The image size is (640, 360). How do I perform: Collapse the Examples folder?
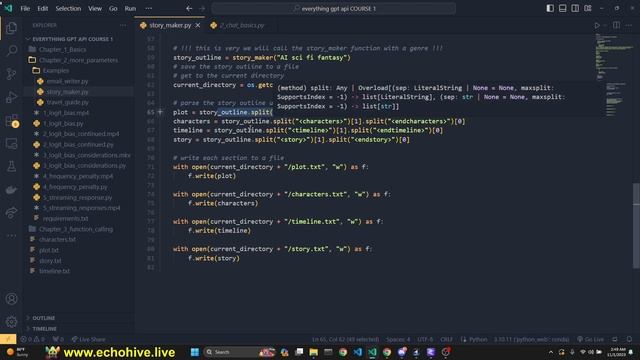click(56, 71)
